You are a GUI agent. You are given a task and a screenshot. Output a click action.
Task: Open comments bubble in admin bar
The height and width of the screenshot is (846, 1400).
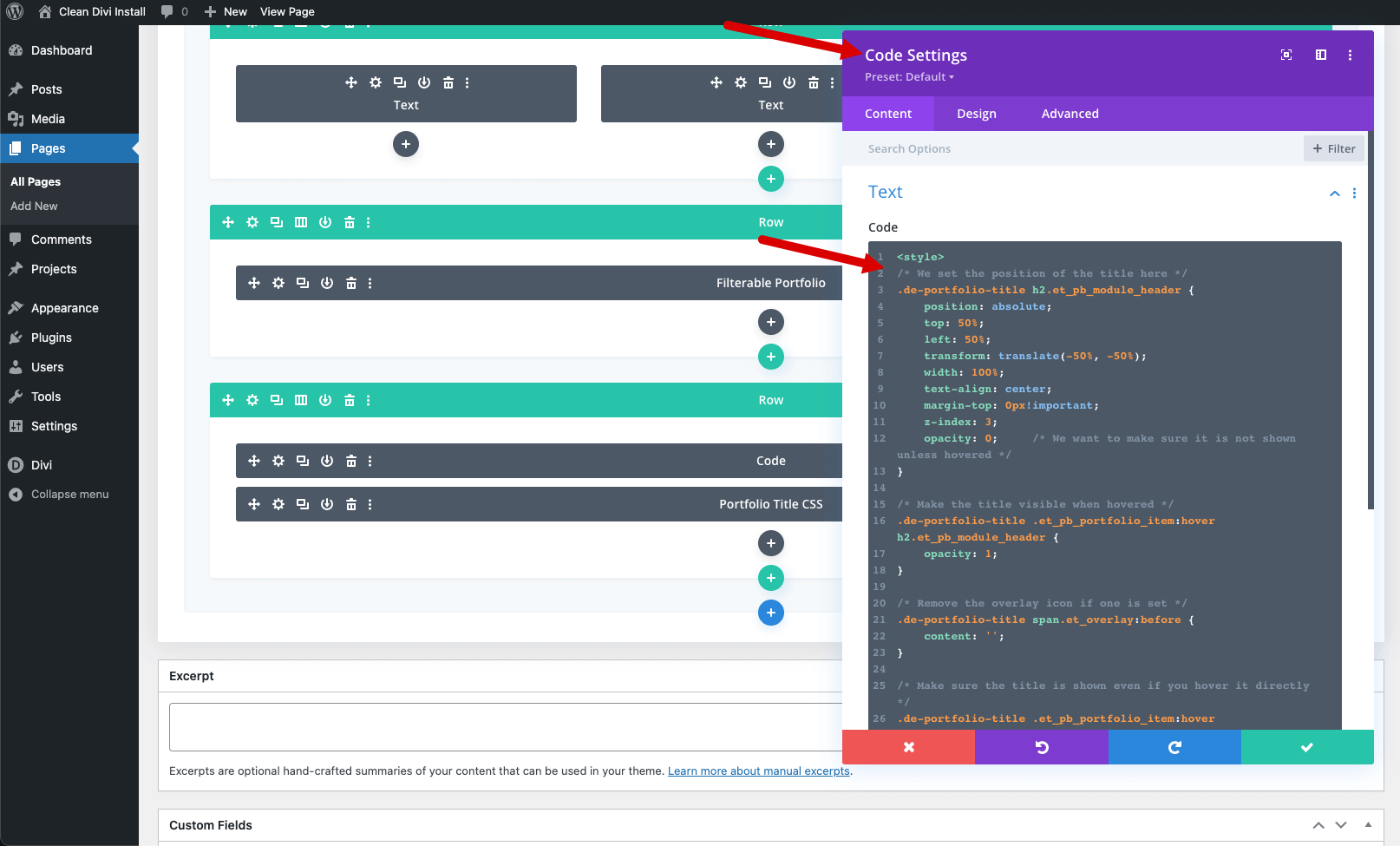(174, 11)
